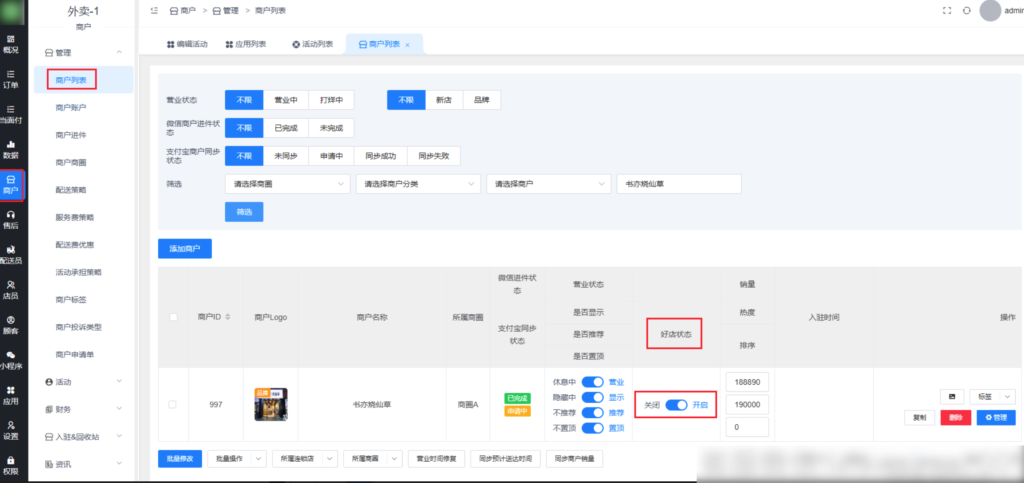Toggle the 休息中/营业 business status switch
Screen dimensions: 1024x483
pos(592,382)
